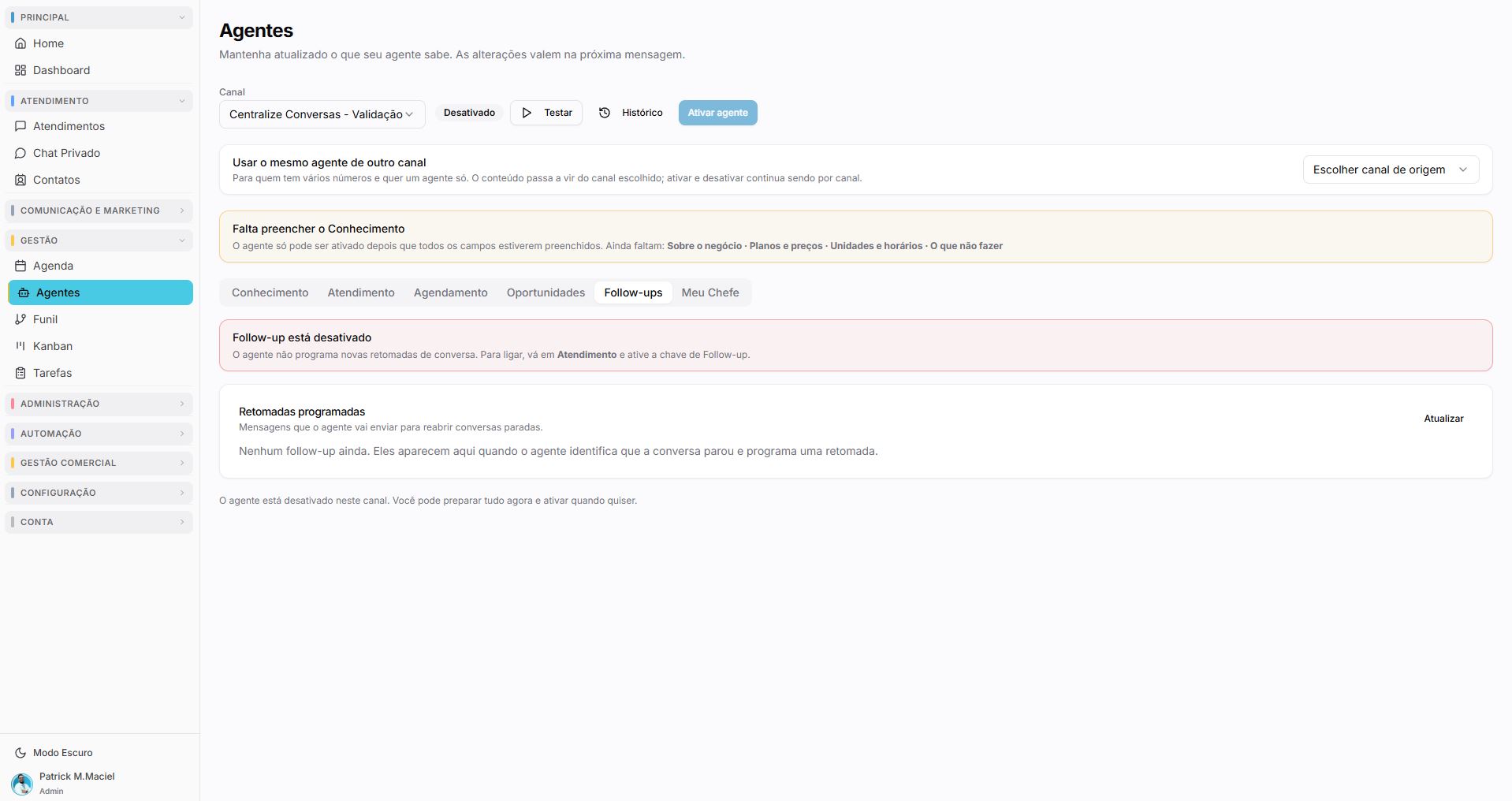Click the Tarefas clipboard icon
1512x801 pixels.
(x=20, y=373)
